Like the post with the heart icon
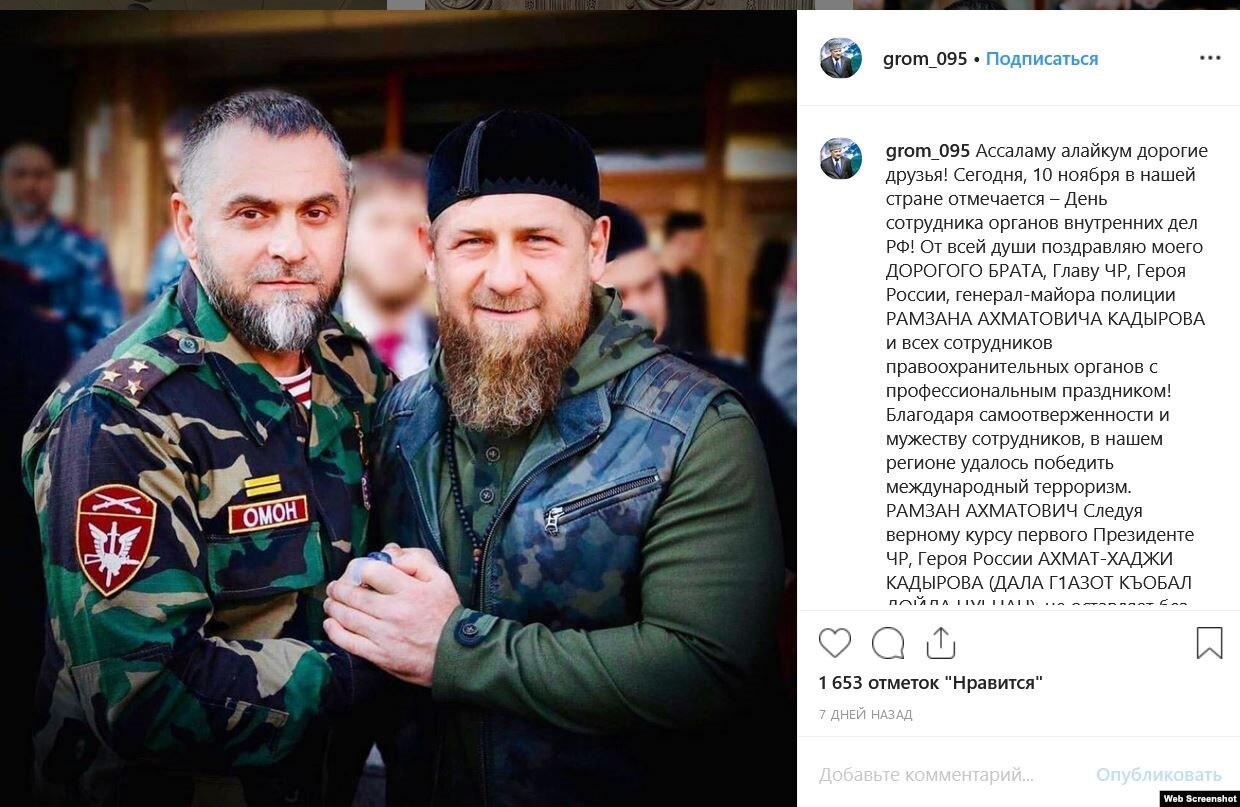 tap(835, 642)
